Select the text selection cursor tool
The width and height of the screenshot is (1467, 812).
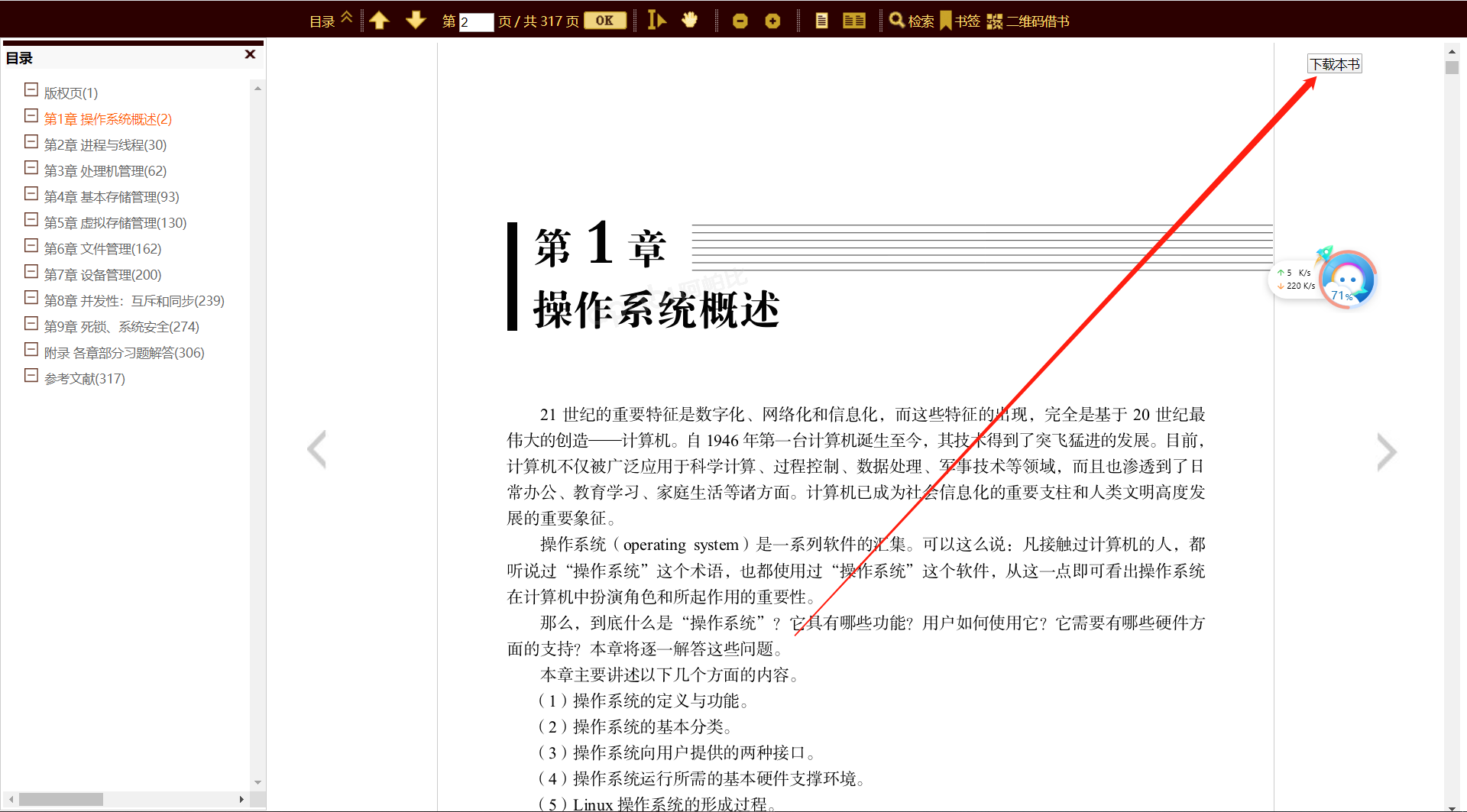(656, 20)
